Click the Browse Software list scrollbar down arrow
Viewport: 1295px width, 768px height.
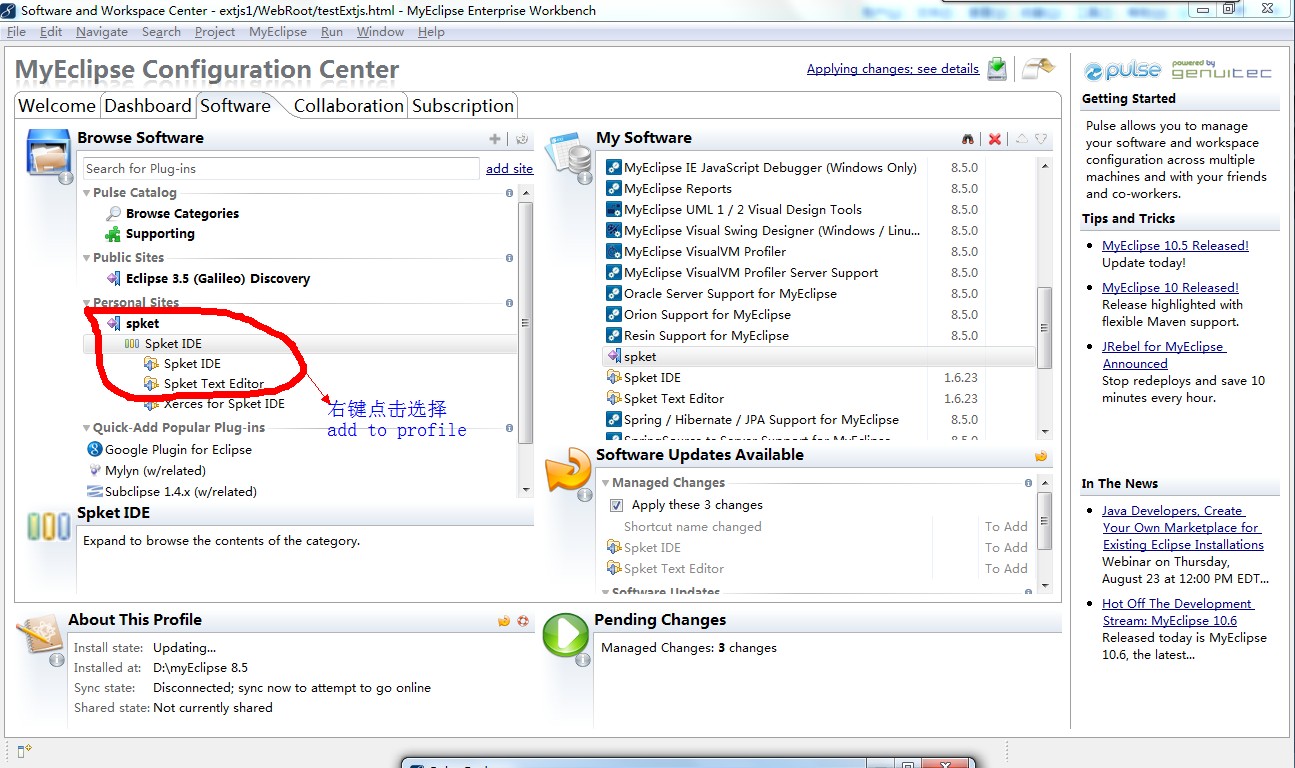[526, 490]
